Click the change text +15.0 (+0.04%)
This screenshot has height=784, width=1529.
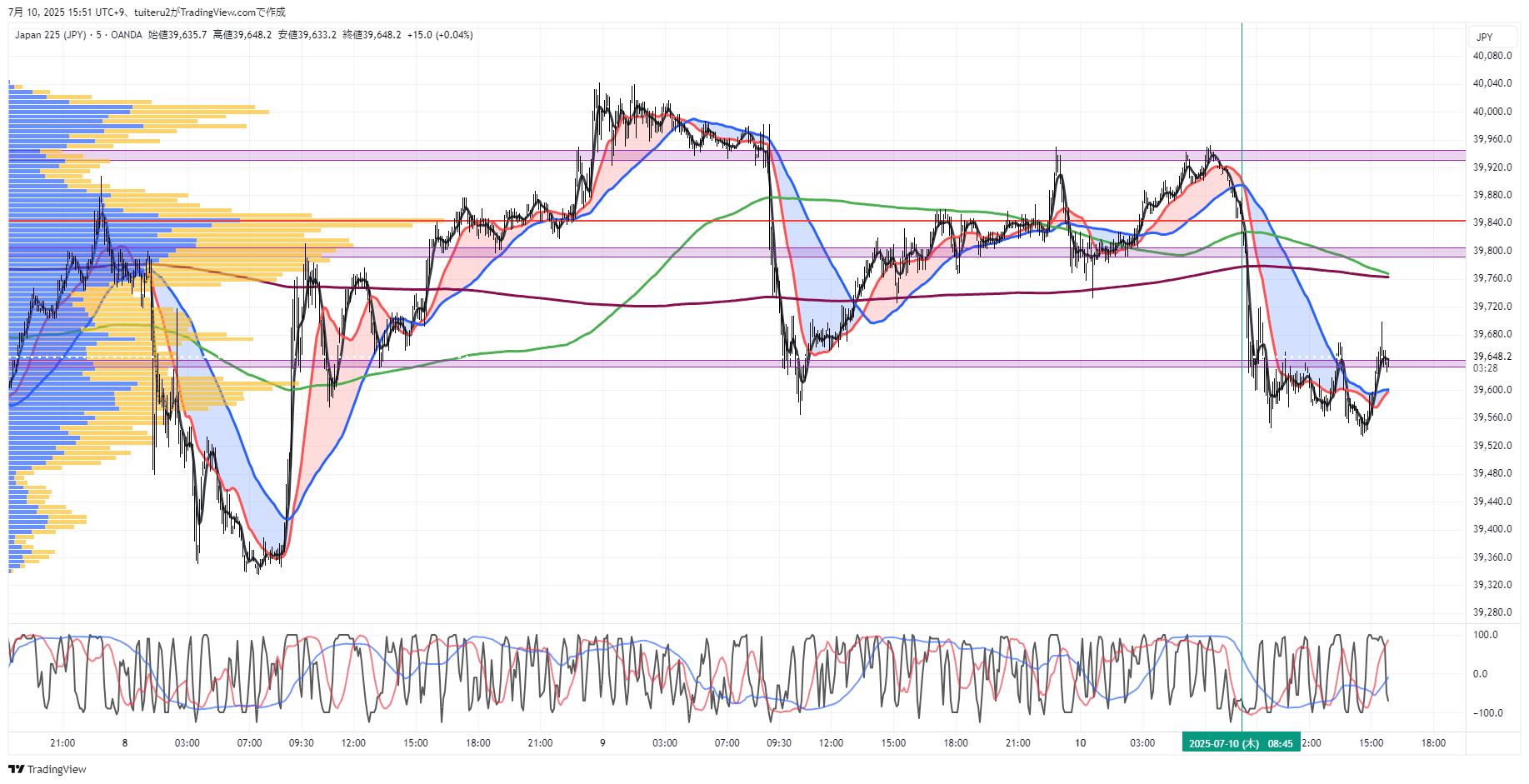point(440,35)
